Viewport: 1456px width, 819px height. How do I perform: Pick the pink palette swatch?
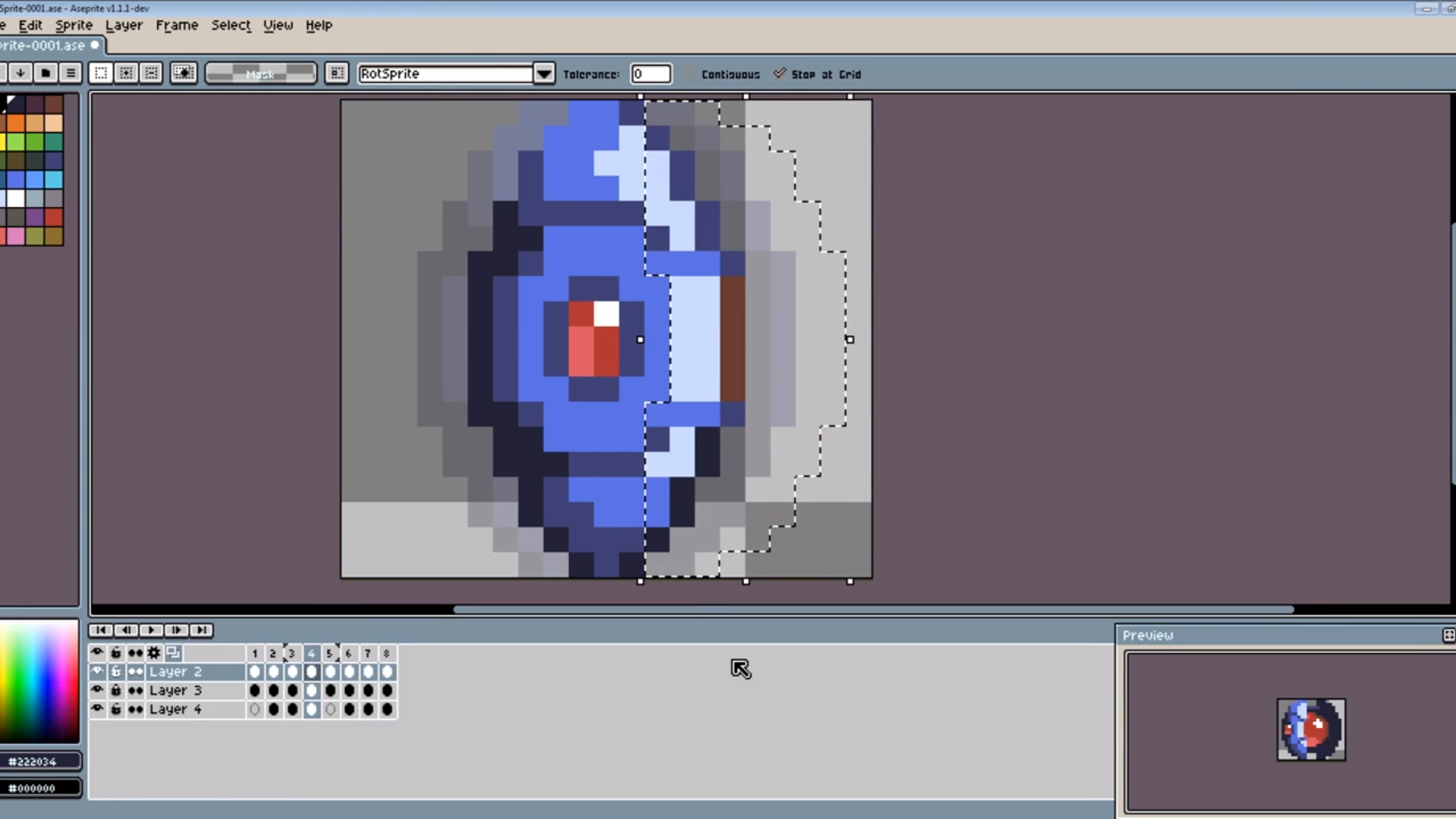(x=15, y=236)
